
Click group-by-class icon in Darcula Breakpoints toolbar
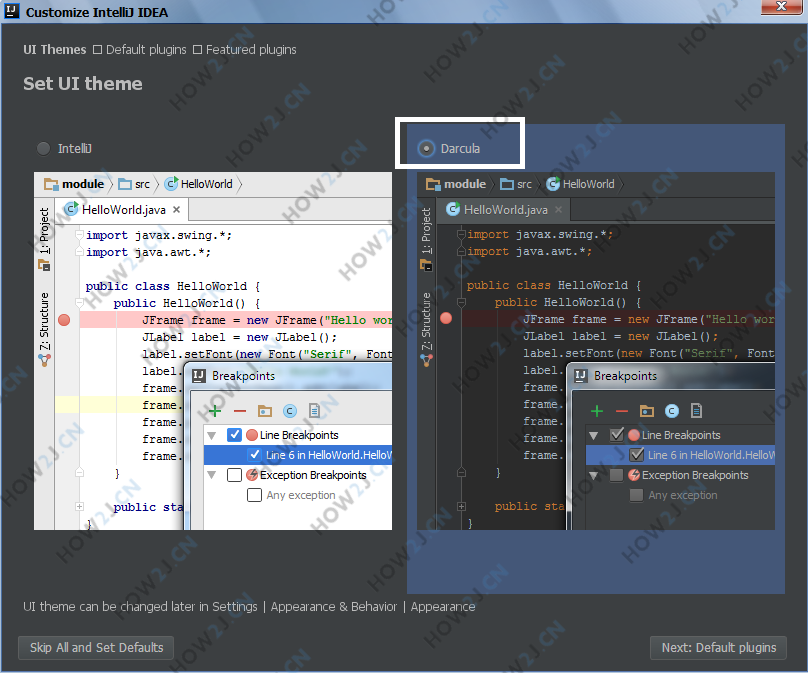pyautogui.click(x=671, y=411)
